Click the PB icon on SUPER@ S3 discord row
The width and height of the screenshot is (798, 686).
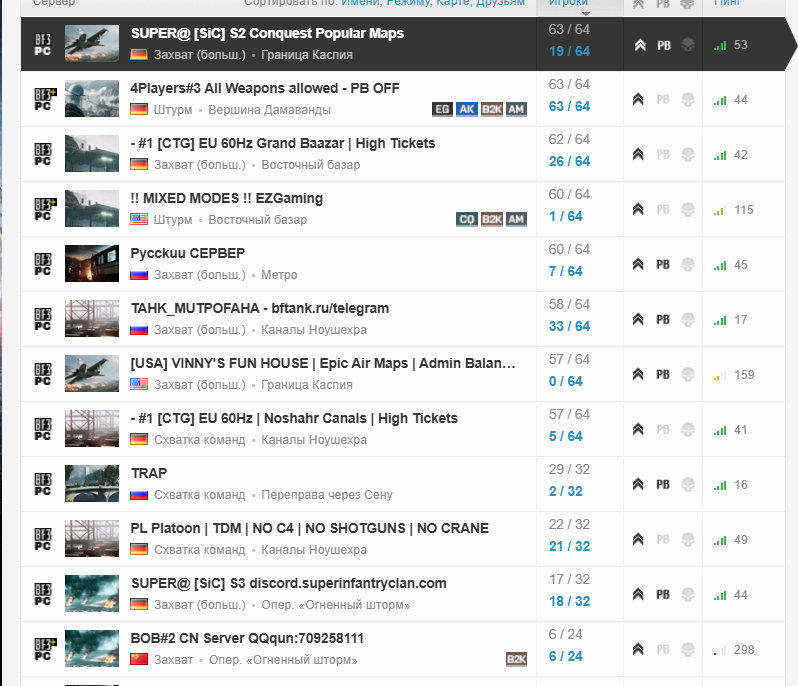(663, 594)
